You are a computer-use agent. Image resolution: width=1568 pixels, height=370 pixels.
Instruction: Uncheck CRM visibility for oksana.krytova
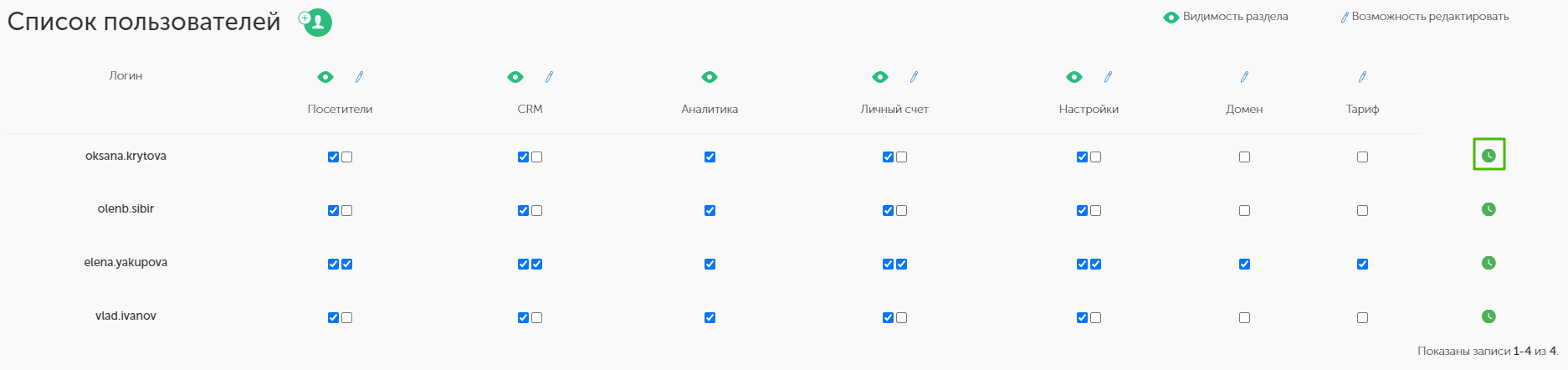pos(523,157)
